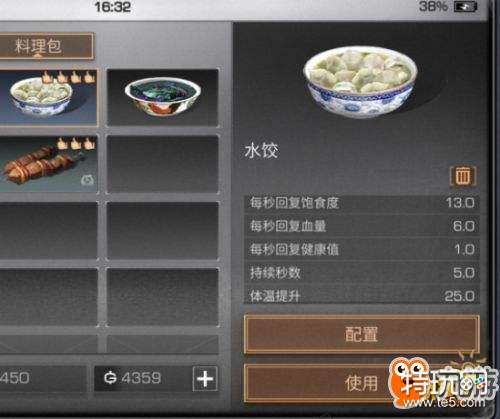Click the 持续秒数 duration stat row
The width and height of the screenshot is (500, 419).
tap(362, 273)
